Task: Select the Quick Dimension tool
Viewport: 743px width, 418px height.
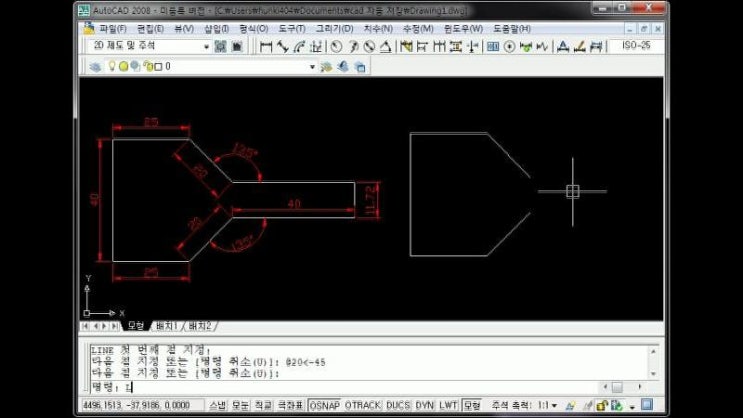Action: coord(406,46)
